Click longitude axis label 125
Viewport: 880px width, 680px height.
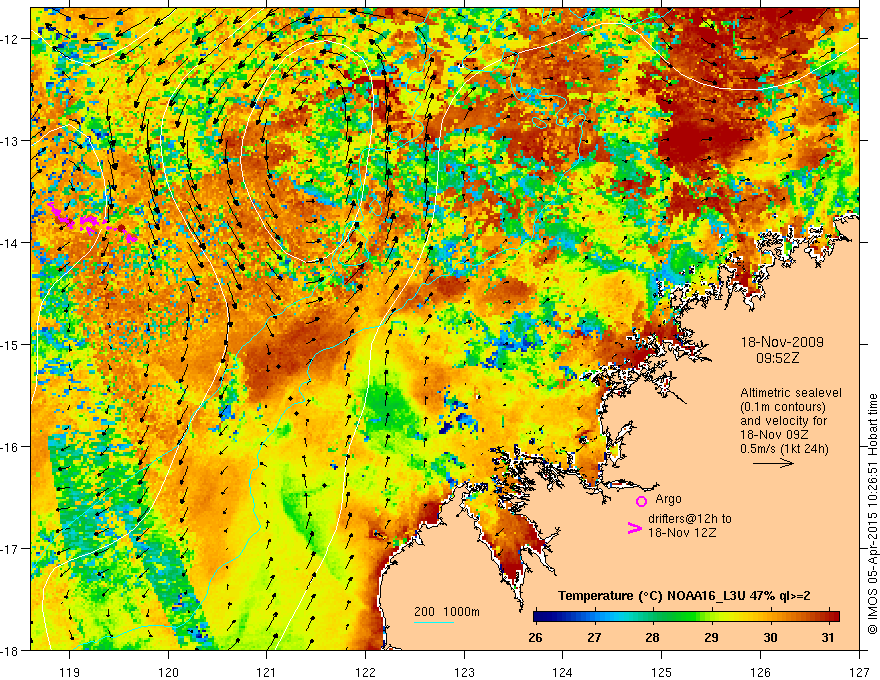(662, 672)
